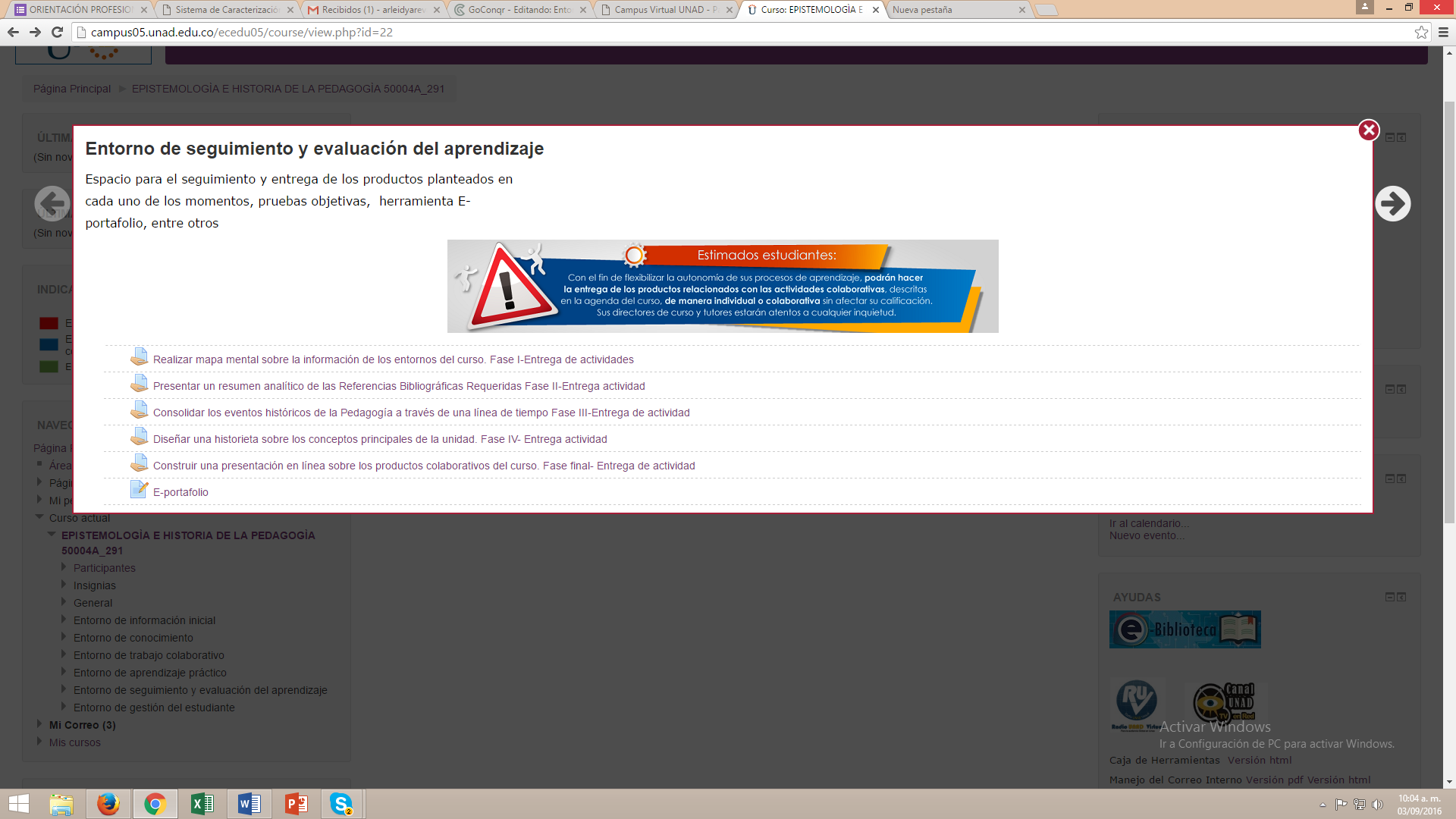
Task: Open Chrome menu hamburger icon
Action: click(1443, 32)
